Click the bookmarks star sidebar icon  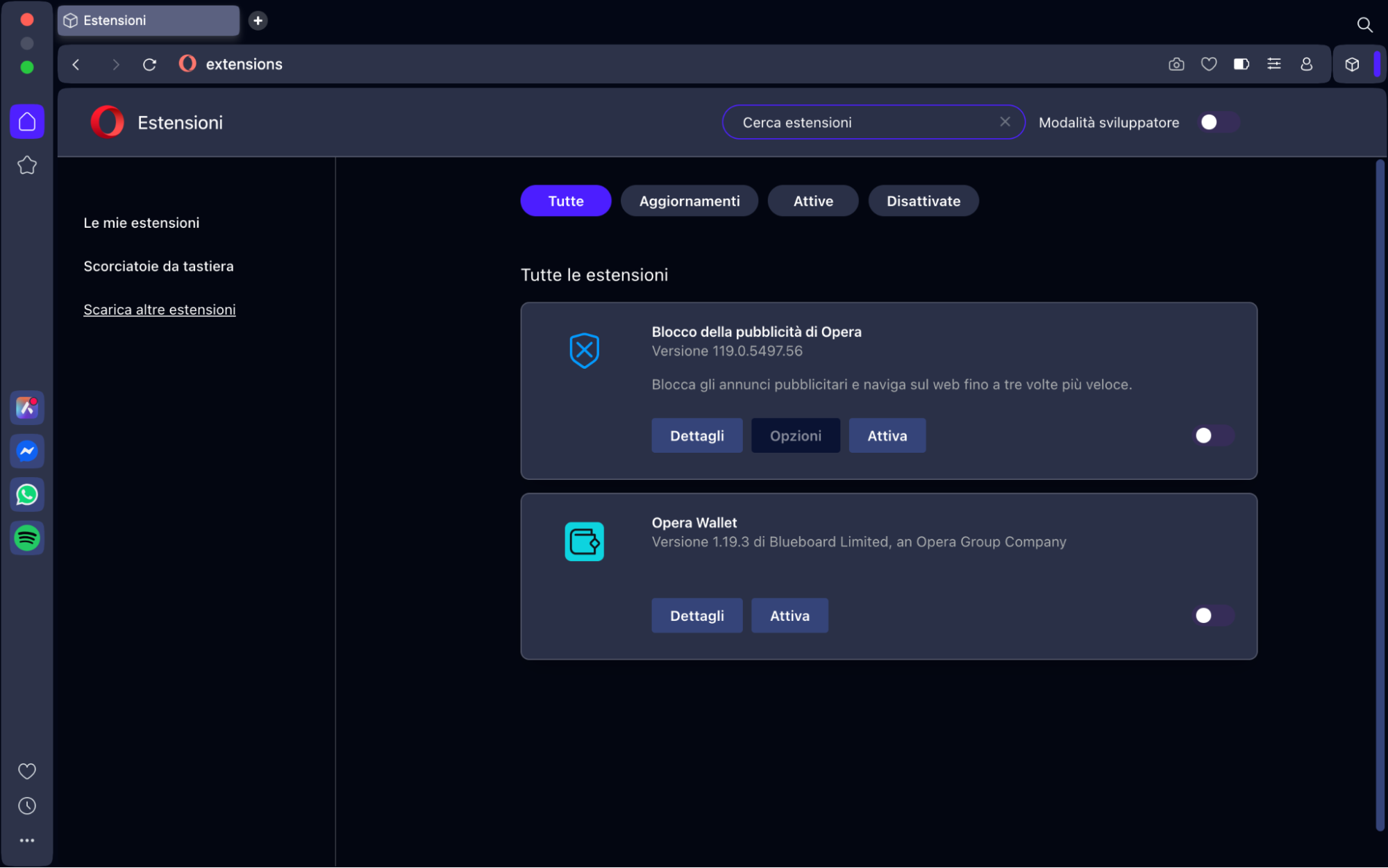27,165
